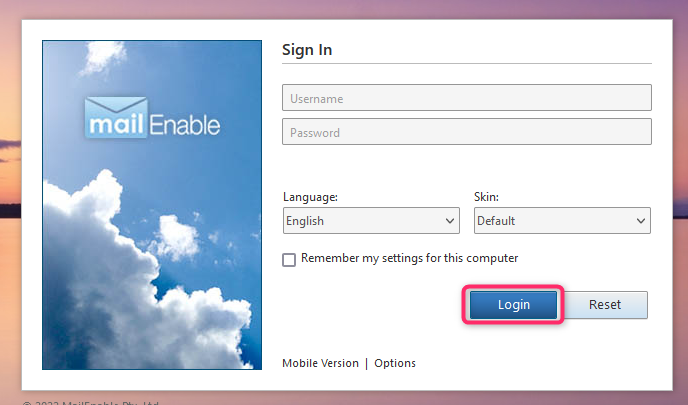The image size is (688, 405).
Task: Click the Skin dropdown chevron arrow
Action: click(641, 221)
